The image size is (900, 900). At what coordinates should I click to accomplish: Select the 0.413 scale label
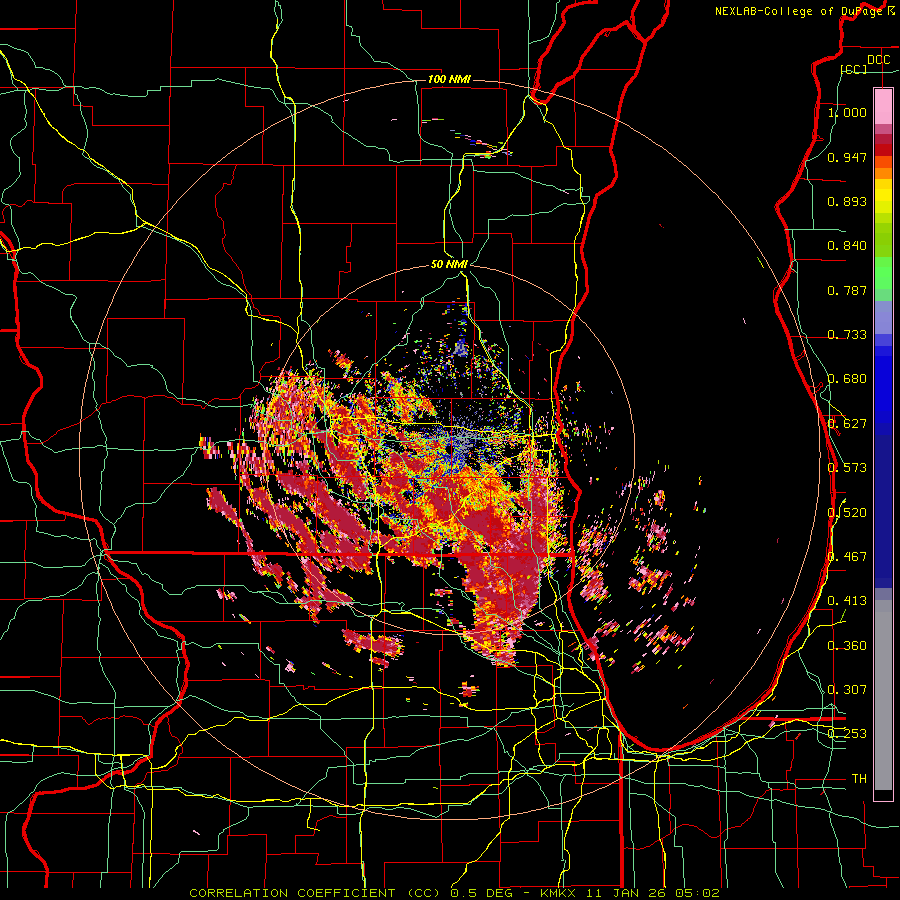click(x=847, y=601)
